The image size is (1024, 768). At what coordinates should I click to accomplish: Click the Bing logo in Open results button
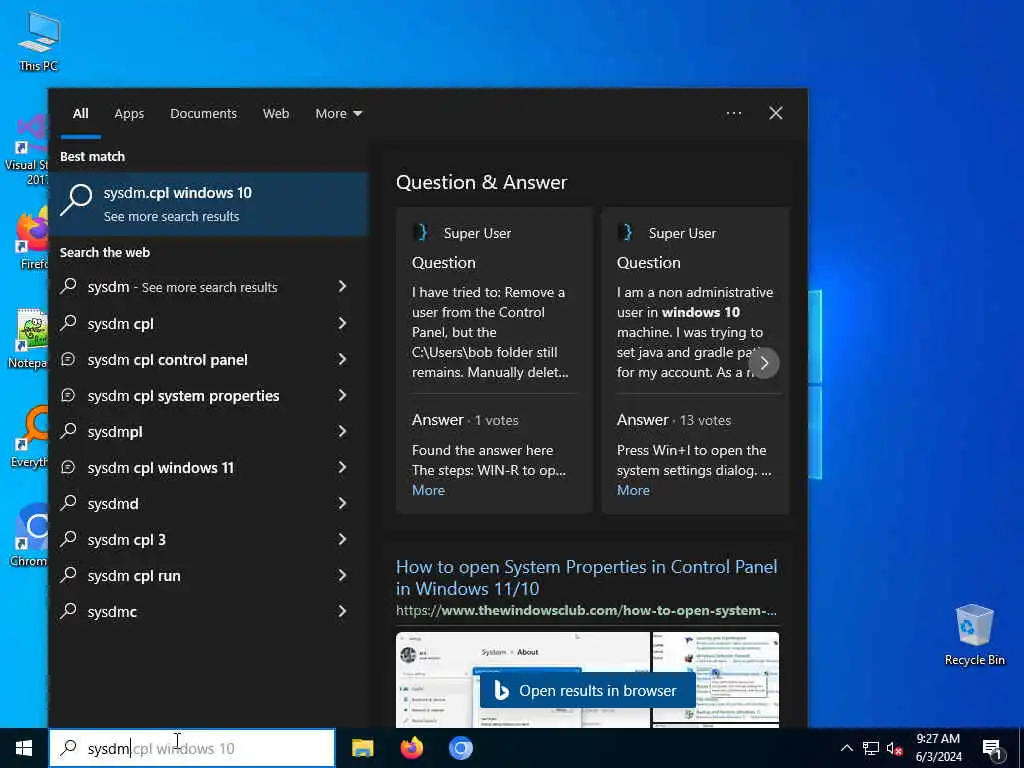(501, 690)
